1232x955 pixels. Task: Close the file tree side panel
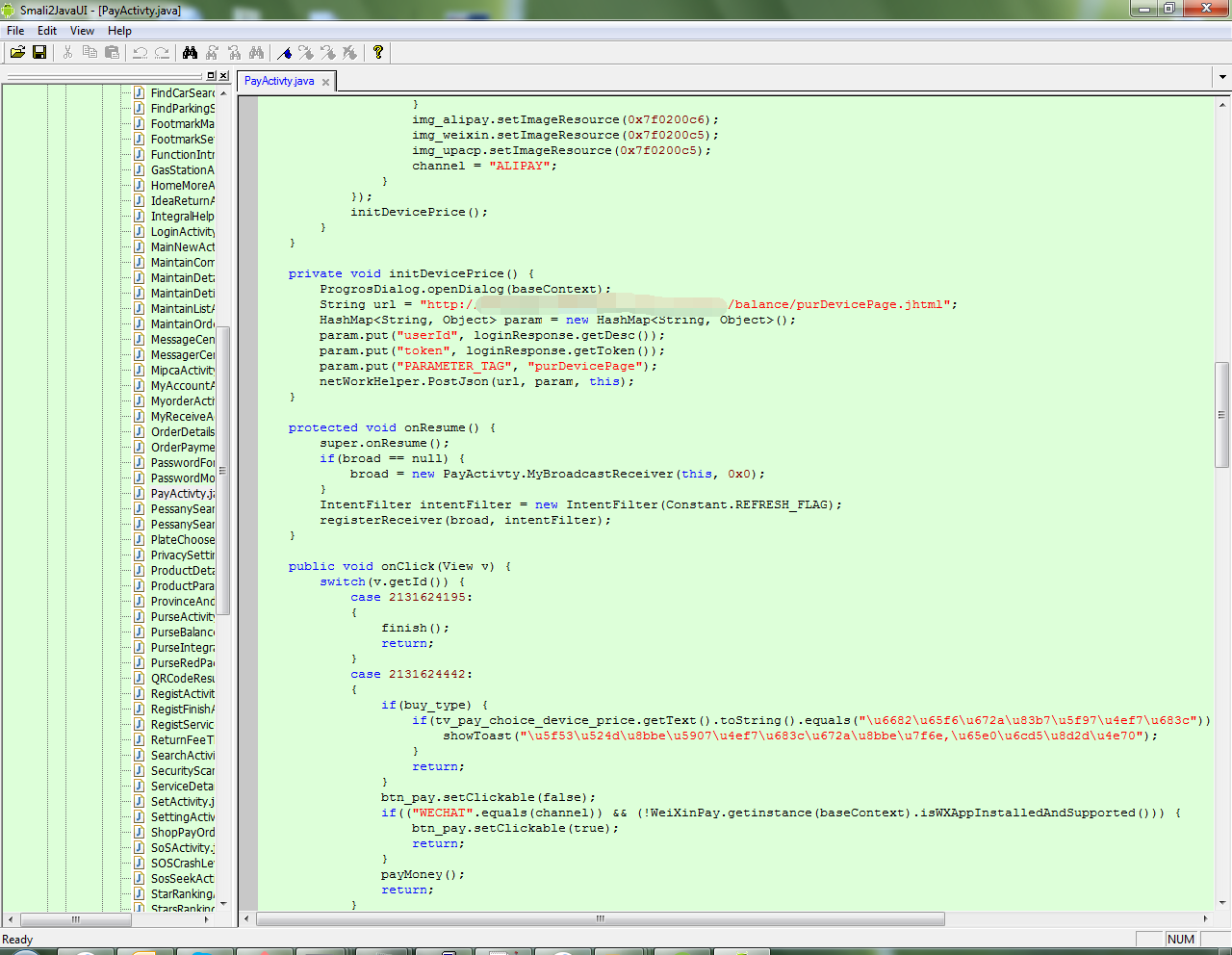click(x=224, y=75)
